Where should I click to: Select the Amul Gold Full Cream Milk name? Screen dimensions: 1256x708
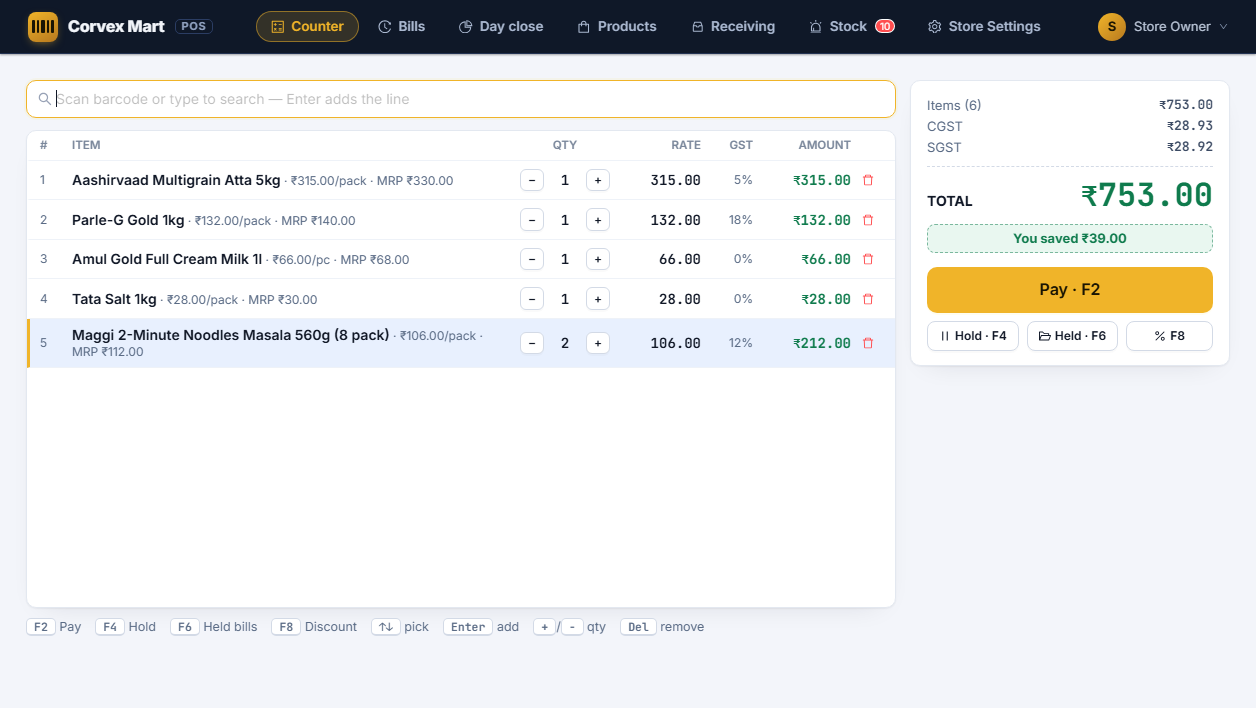click(x=167, y=259)
